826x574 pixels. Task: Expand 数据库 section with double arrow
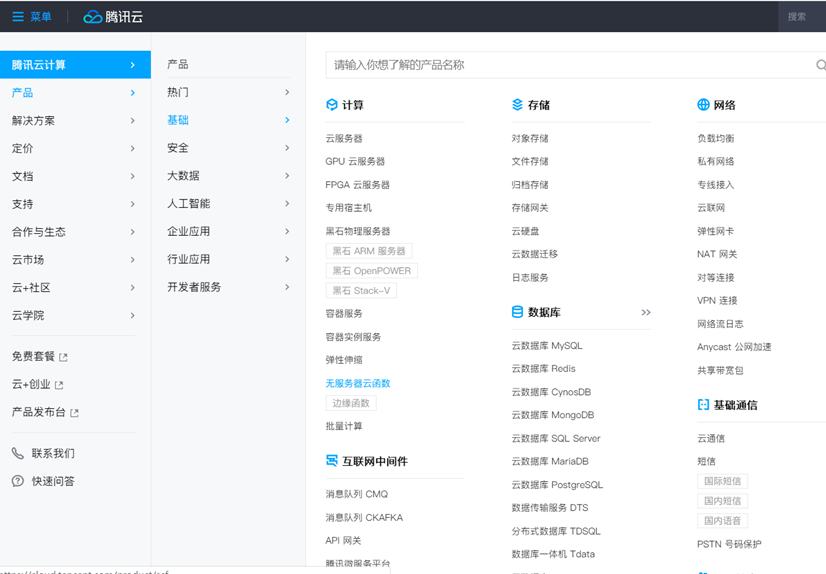[x=646, y=312]
